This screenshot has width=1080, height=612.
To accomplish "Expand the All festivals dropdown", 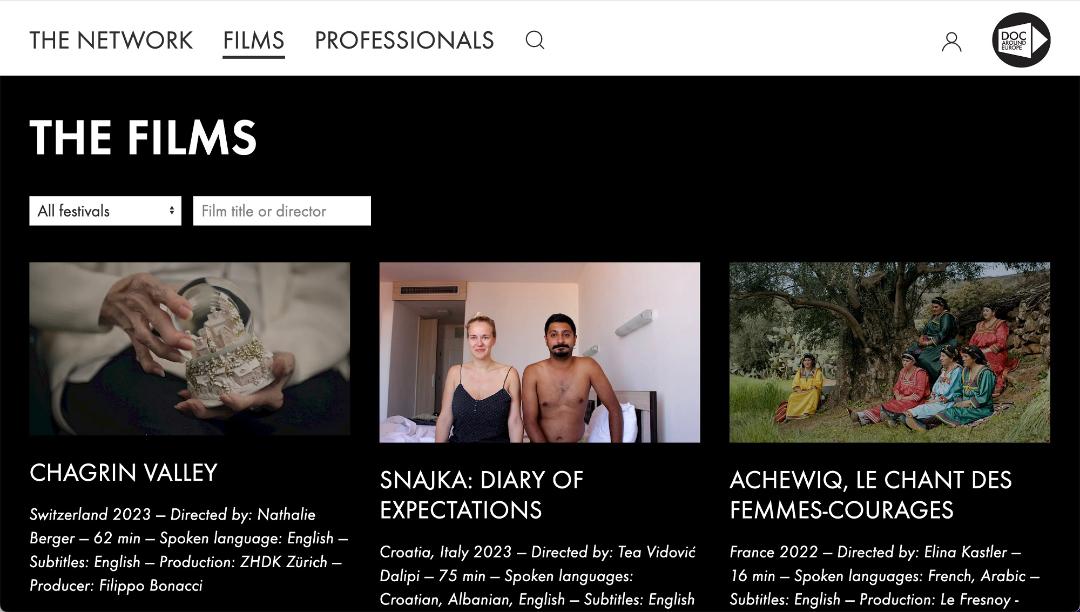I will 105,211.
